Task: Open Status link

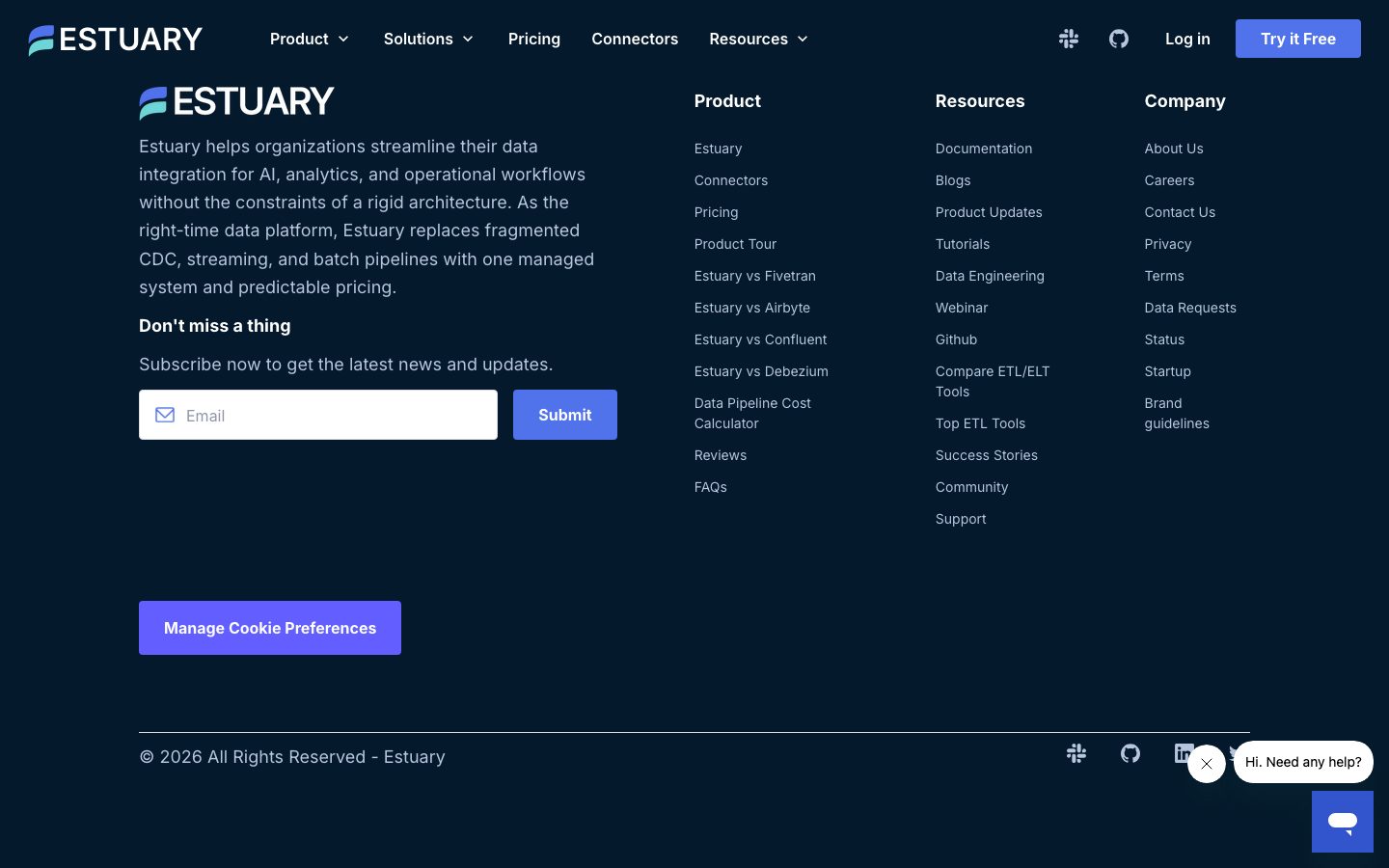Action: click(1165, 339)
